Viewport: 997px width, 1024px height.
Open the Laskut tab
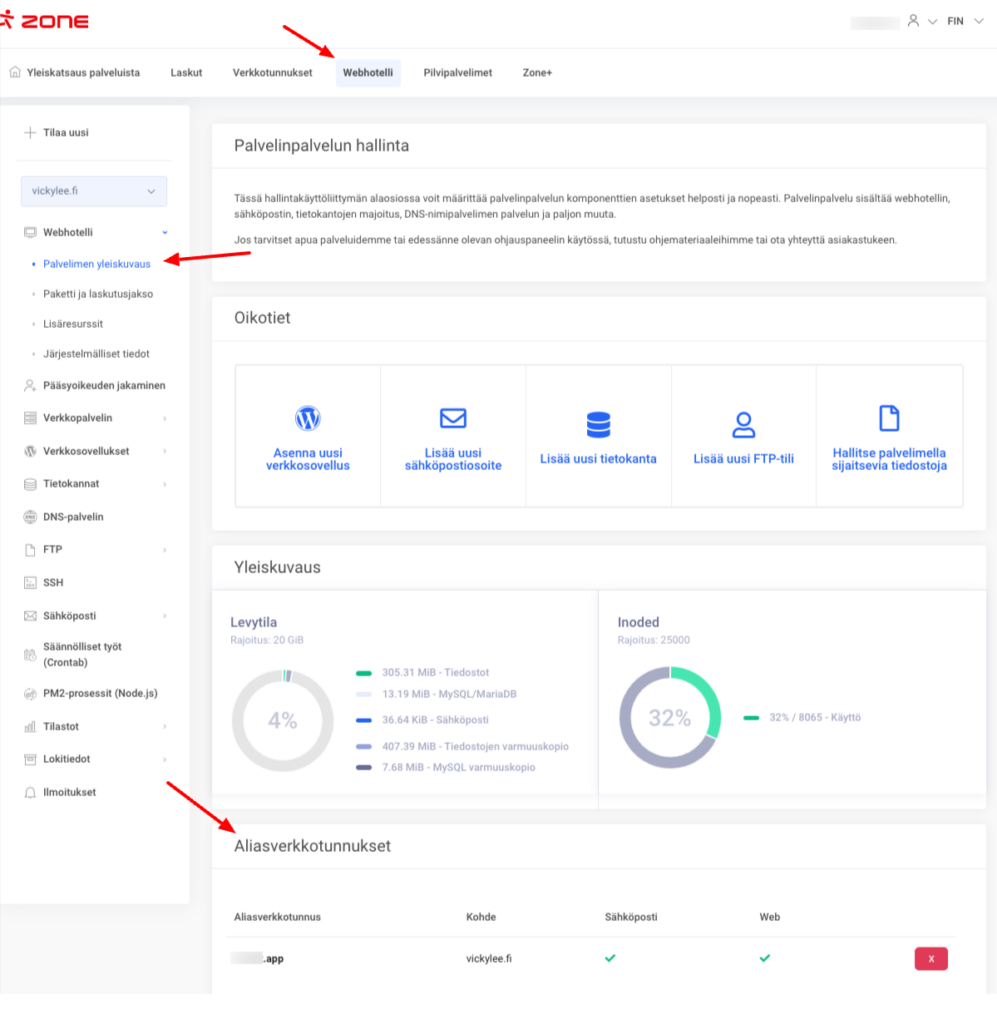(186, 73)
